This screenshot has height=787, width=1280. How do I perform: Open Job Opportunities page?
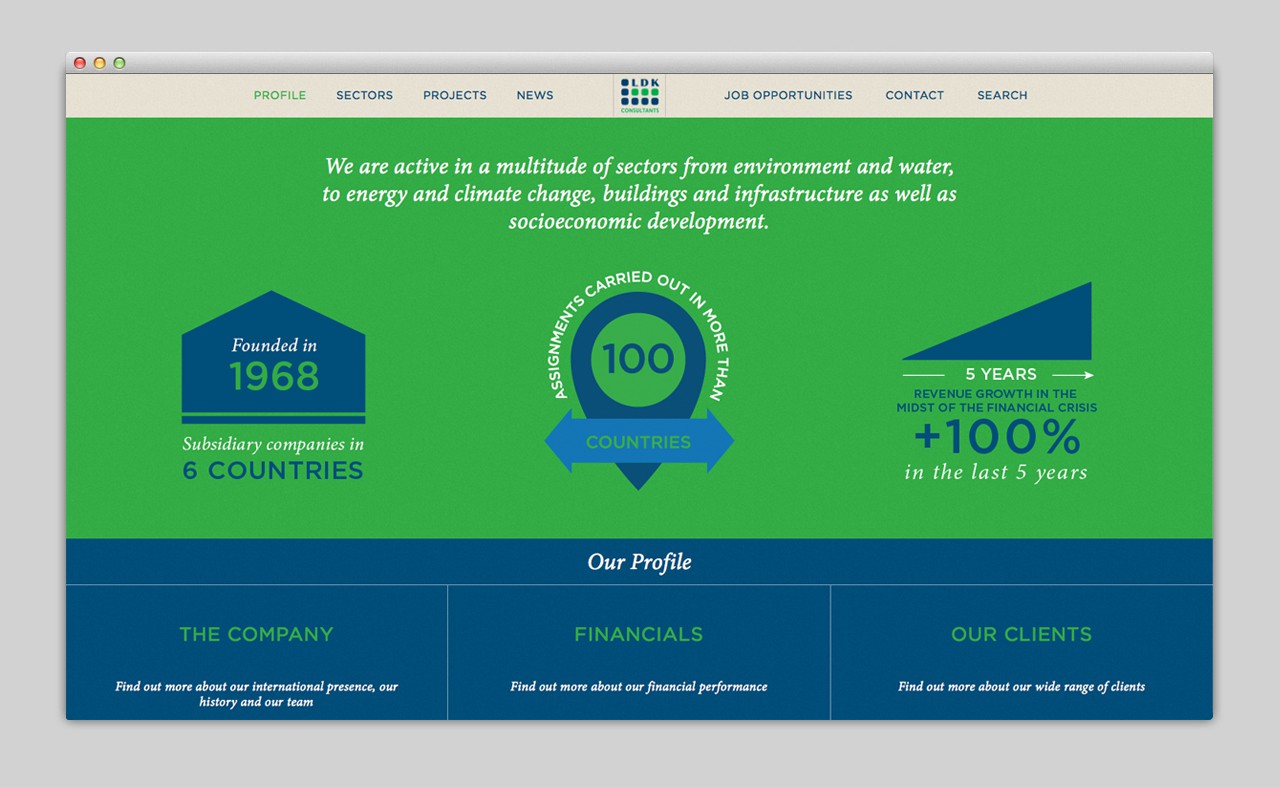point(788,95)
